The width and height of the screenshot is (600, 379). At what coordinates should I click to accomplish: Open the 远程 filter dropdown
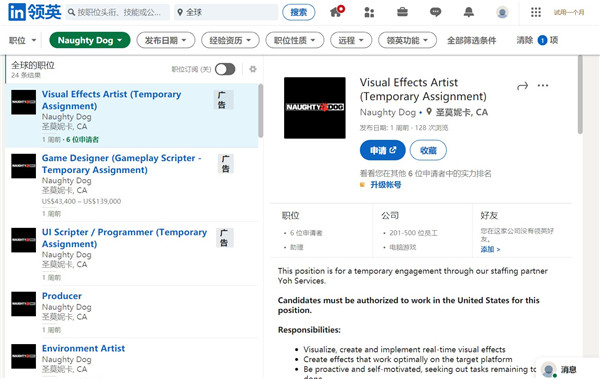point(351,40)
